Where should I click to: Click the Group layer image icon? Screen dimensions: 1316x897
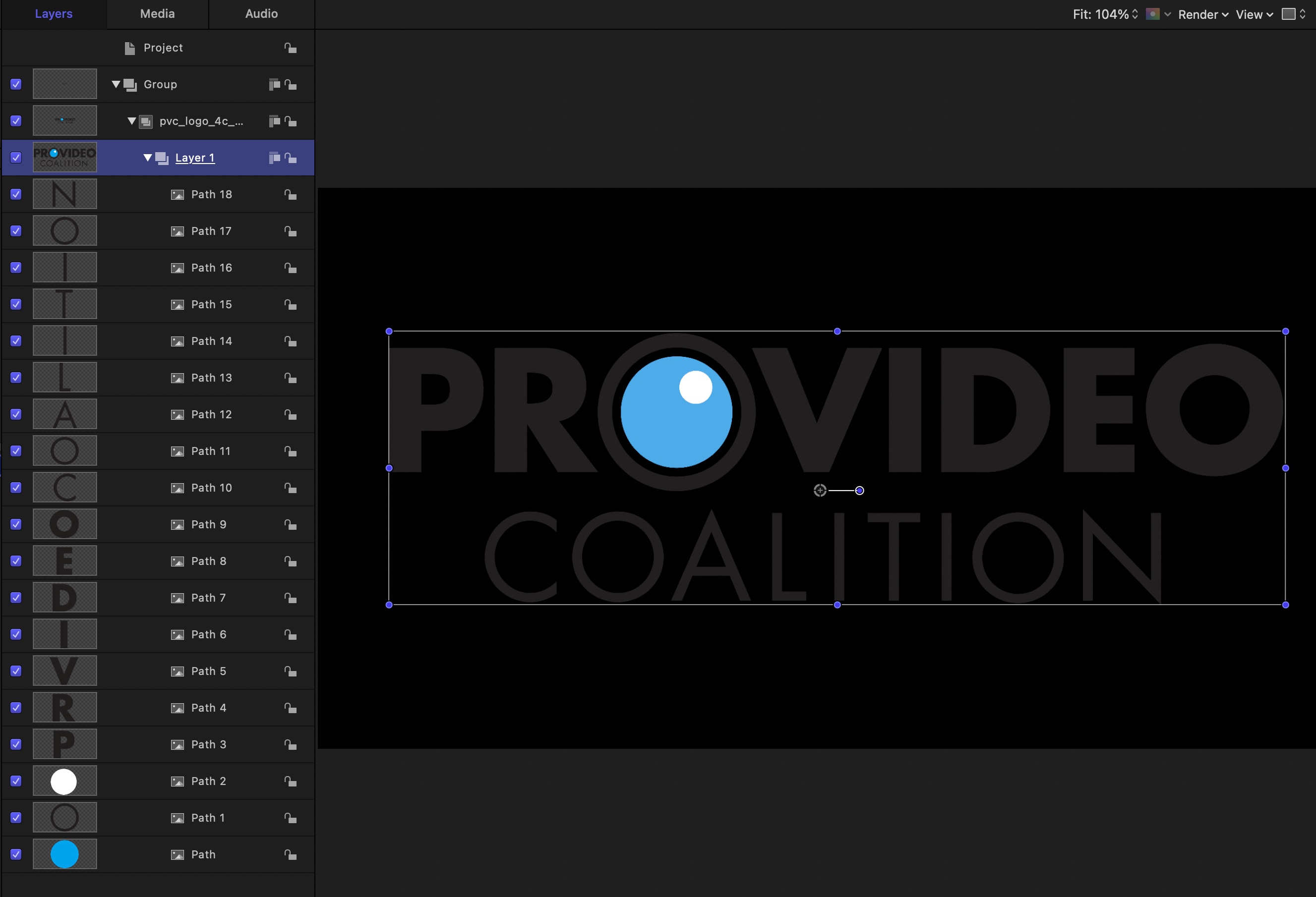tap(65, 84)
